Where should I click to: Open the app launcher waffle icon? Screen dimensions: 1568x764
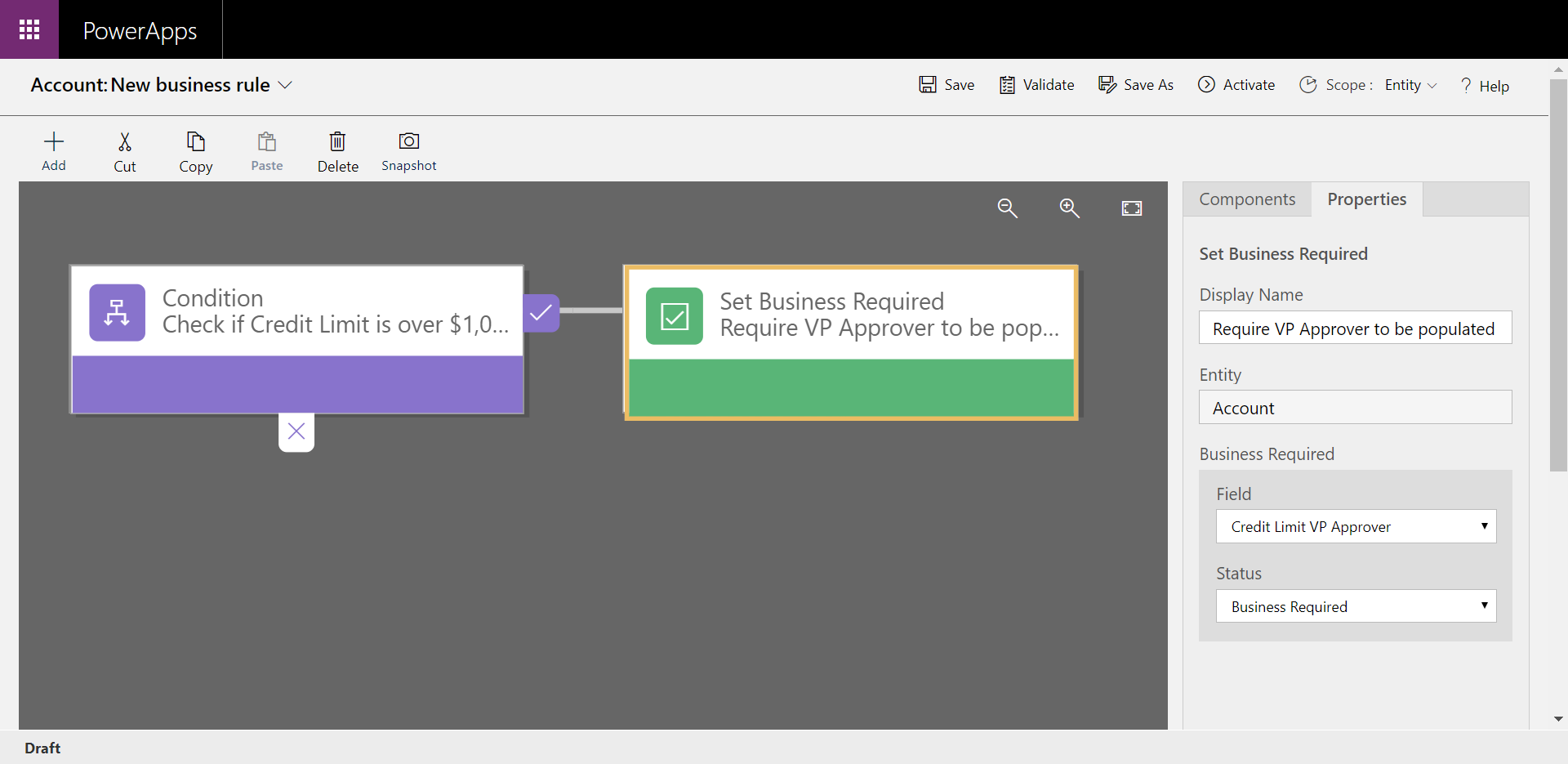[29, 29]
